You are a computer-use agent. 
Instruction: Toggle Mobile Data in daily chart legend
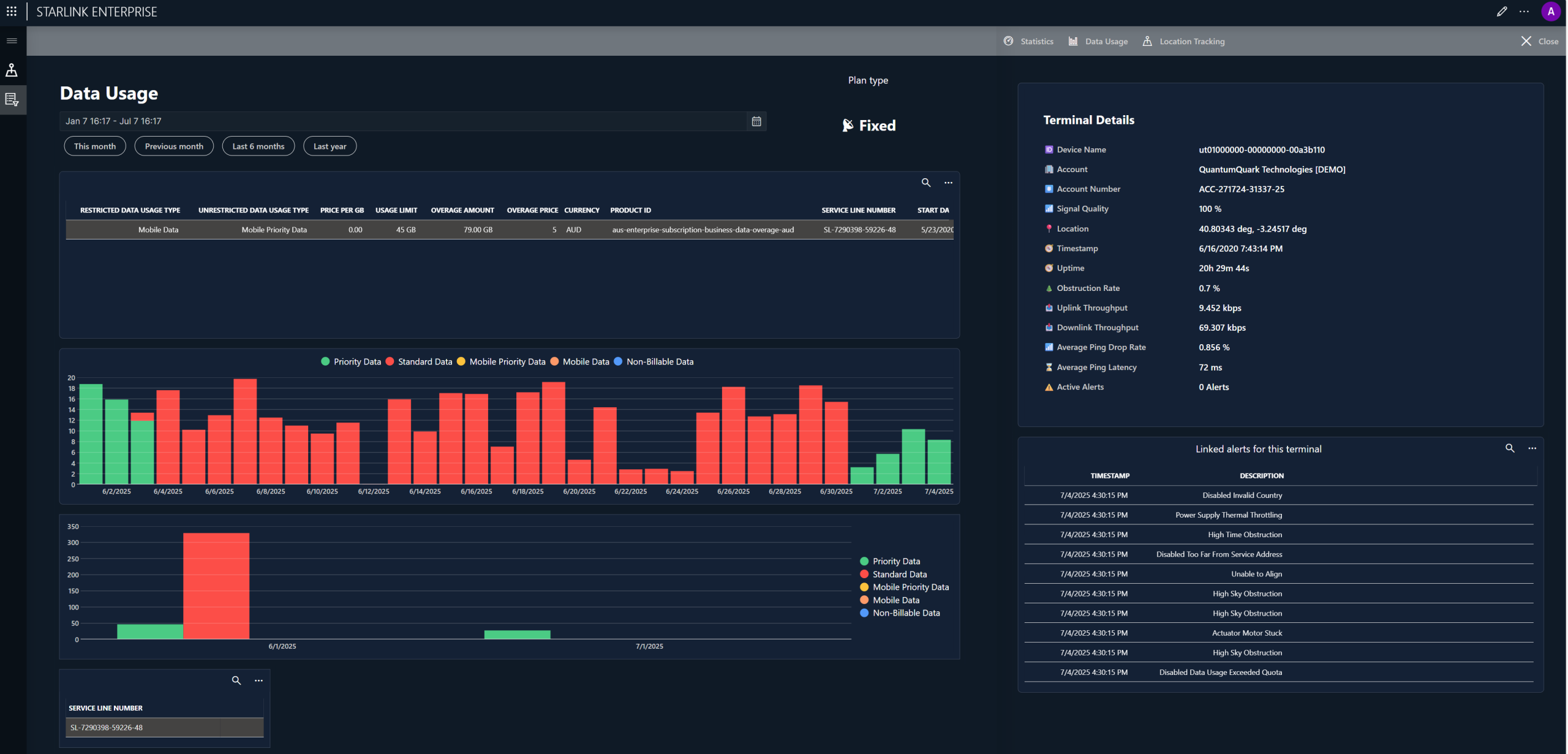[580, 362]
